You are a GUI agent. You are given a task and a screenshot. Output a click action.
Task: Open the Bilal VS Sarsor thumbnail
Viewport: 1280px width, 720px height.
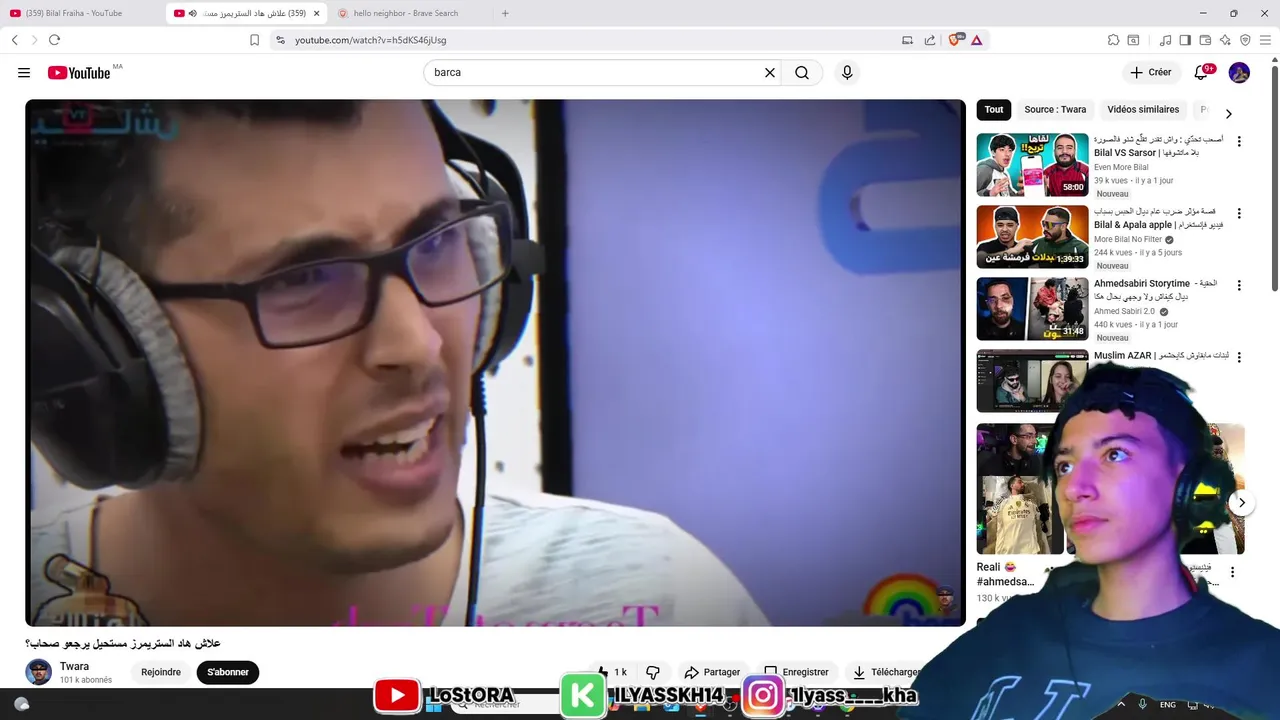[x=1032, y=165]
